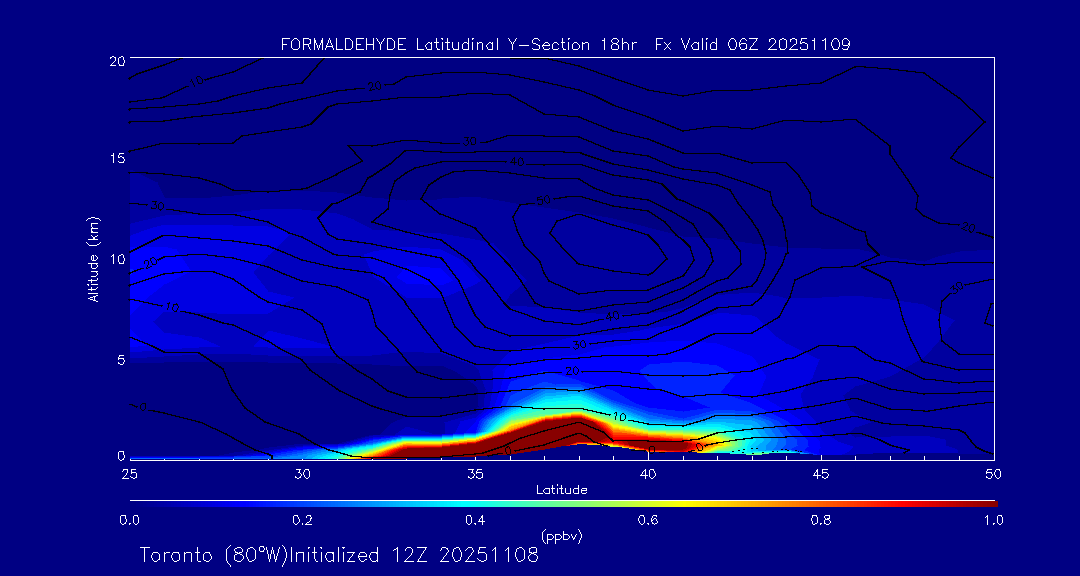Click the latitude axis tick label 35
The image size is (1080, 576).
point(475,473)
